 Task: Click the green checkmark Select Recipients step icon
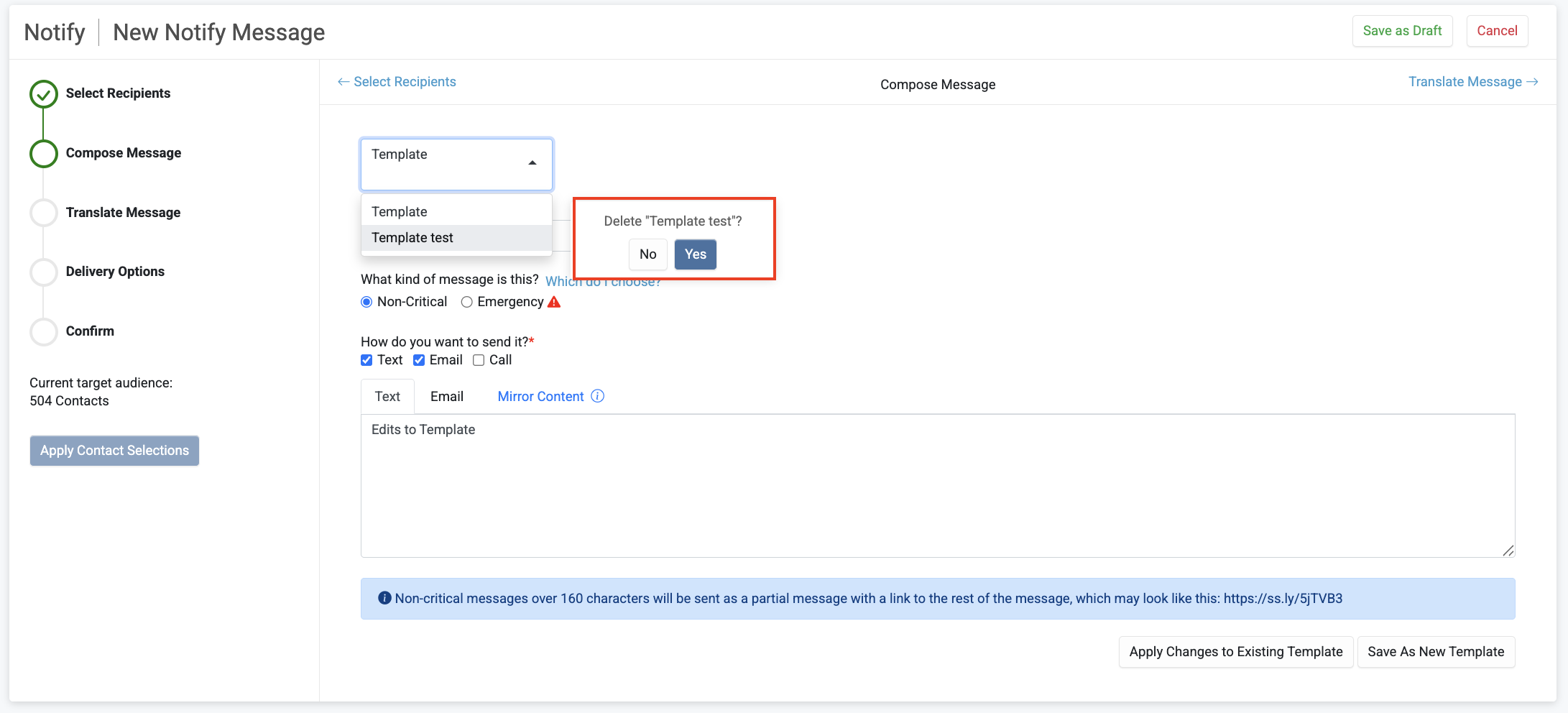44,93
